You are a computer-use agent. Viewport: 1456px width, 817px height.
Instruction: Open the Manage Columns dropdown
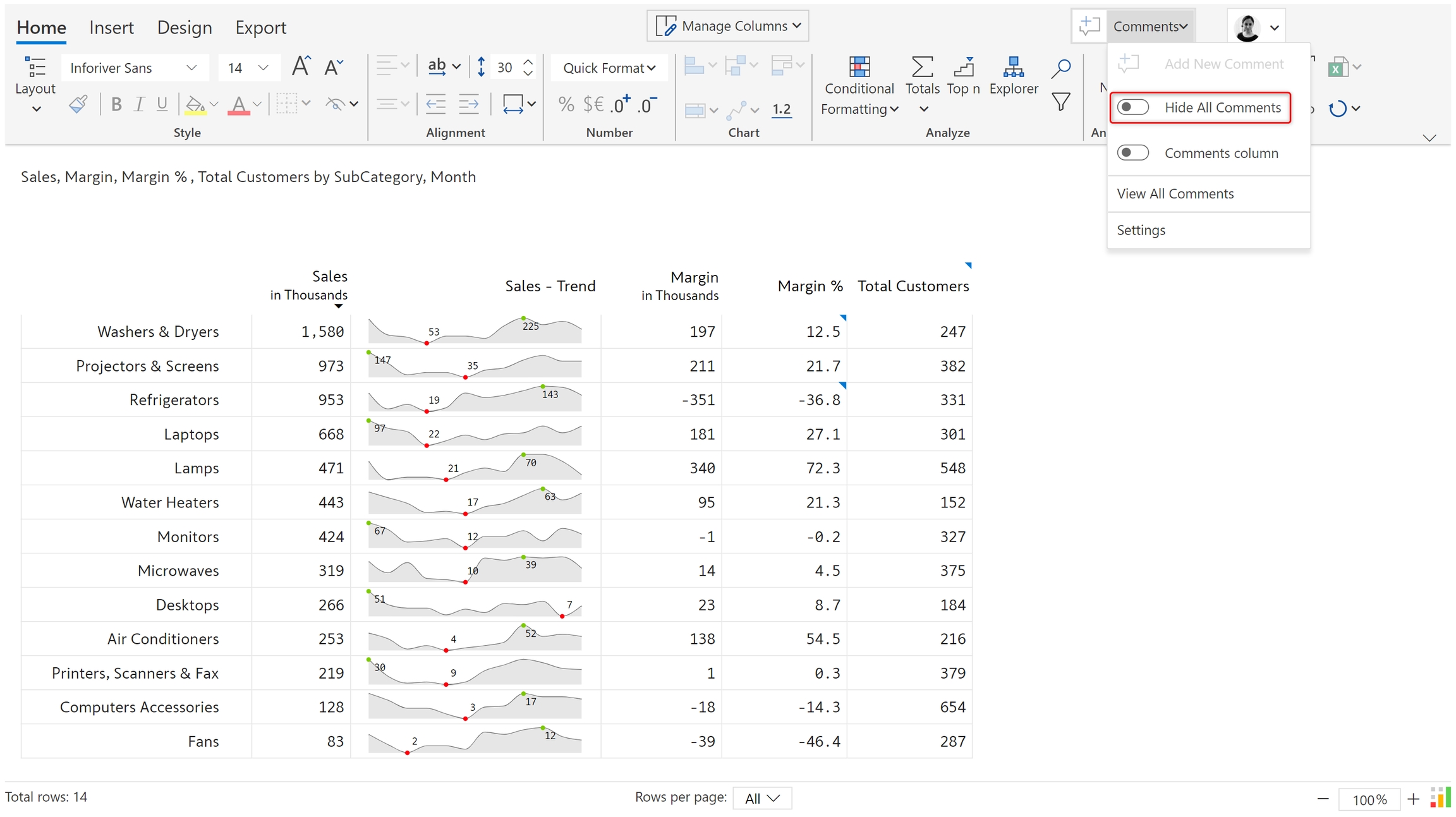728,26
